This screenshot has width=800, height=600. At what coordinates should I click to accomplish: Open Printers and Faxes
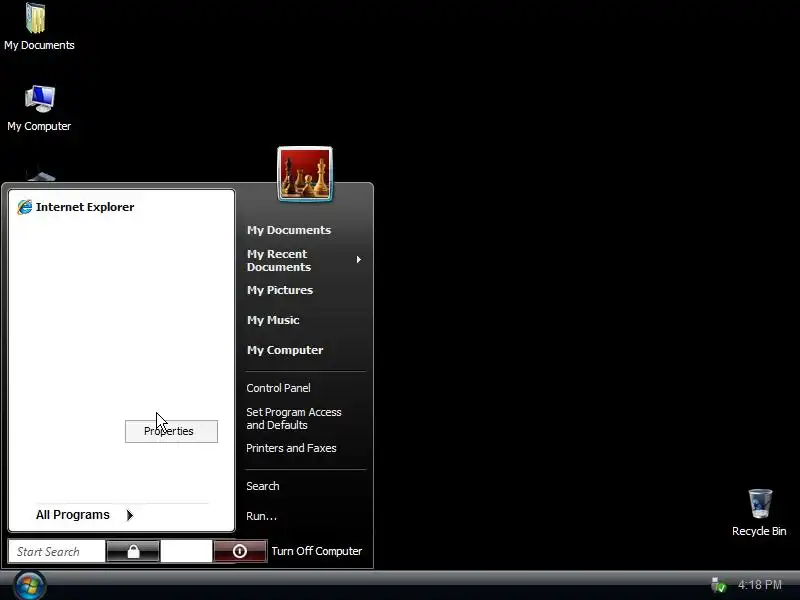pos(291,448)
